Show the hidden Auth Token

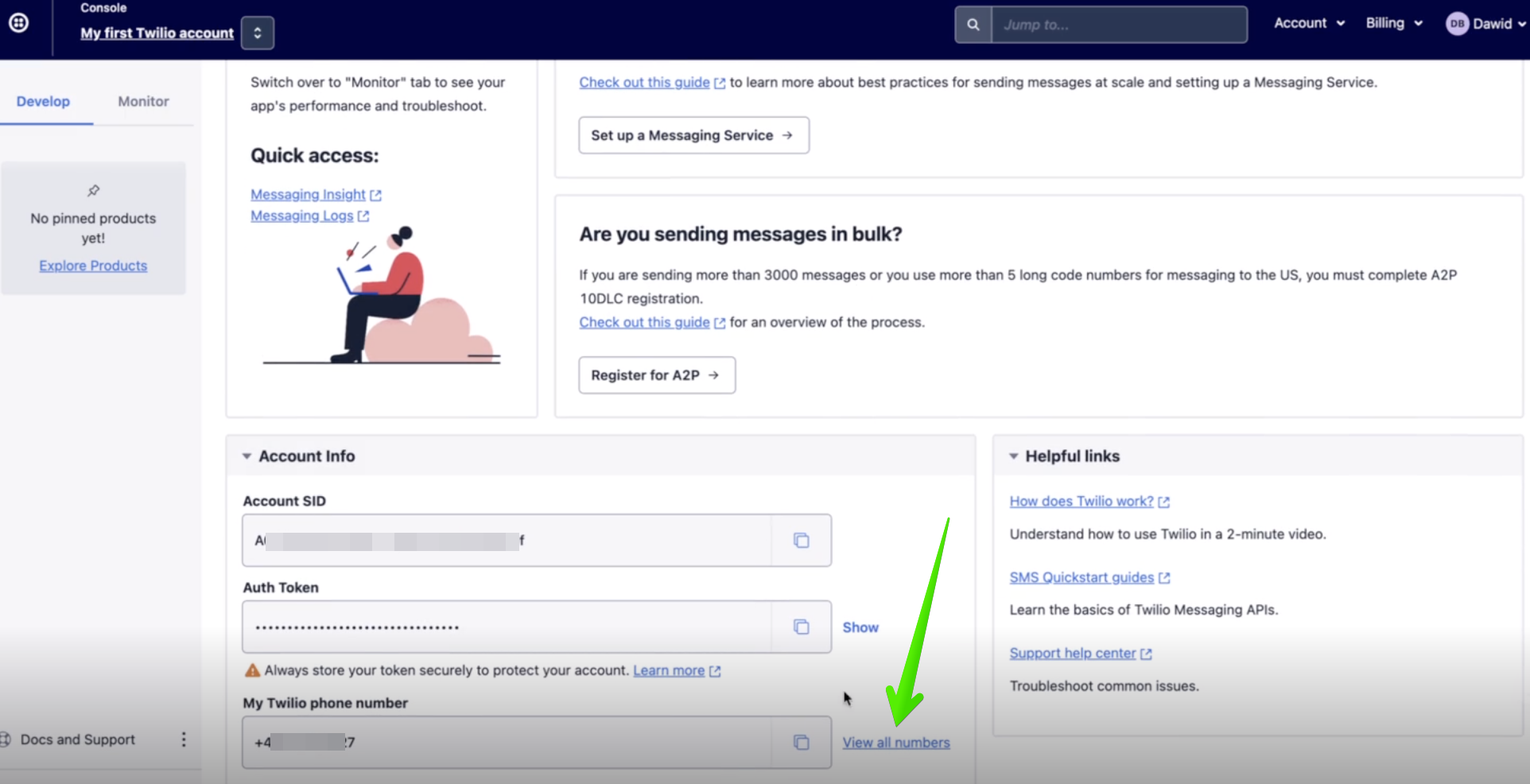(x=860, y=627)
